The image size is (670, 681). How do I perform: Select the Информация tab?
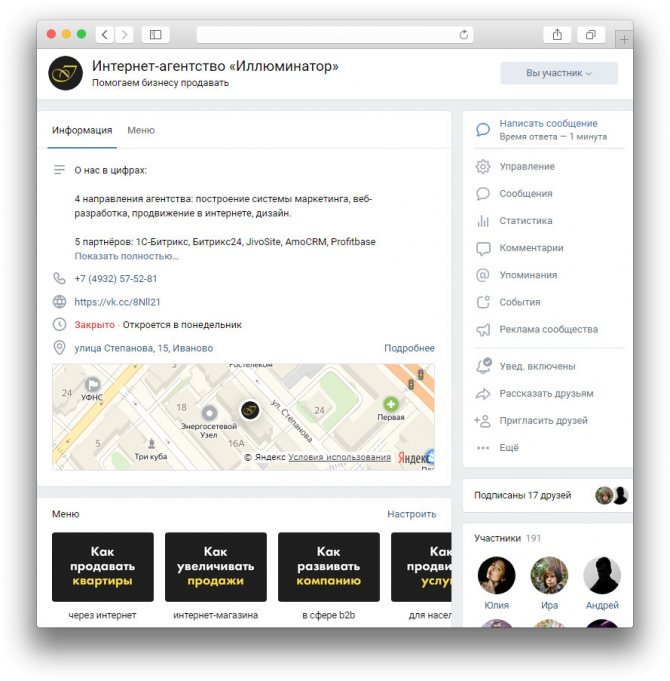pyautogui.click(x=82, y=130)
